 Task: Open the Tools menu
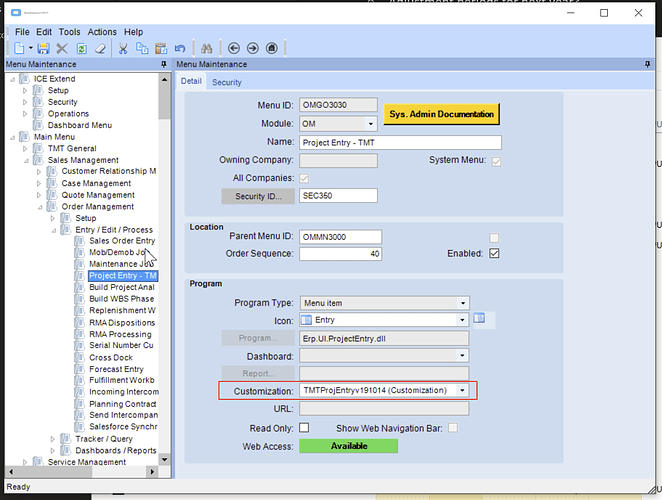69,32
